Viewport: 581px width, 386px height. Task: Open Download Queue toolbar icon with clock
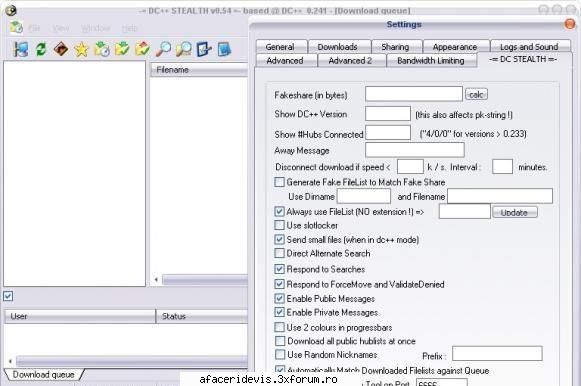(102, 49)
